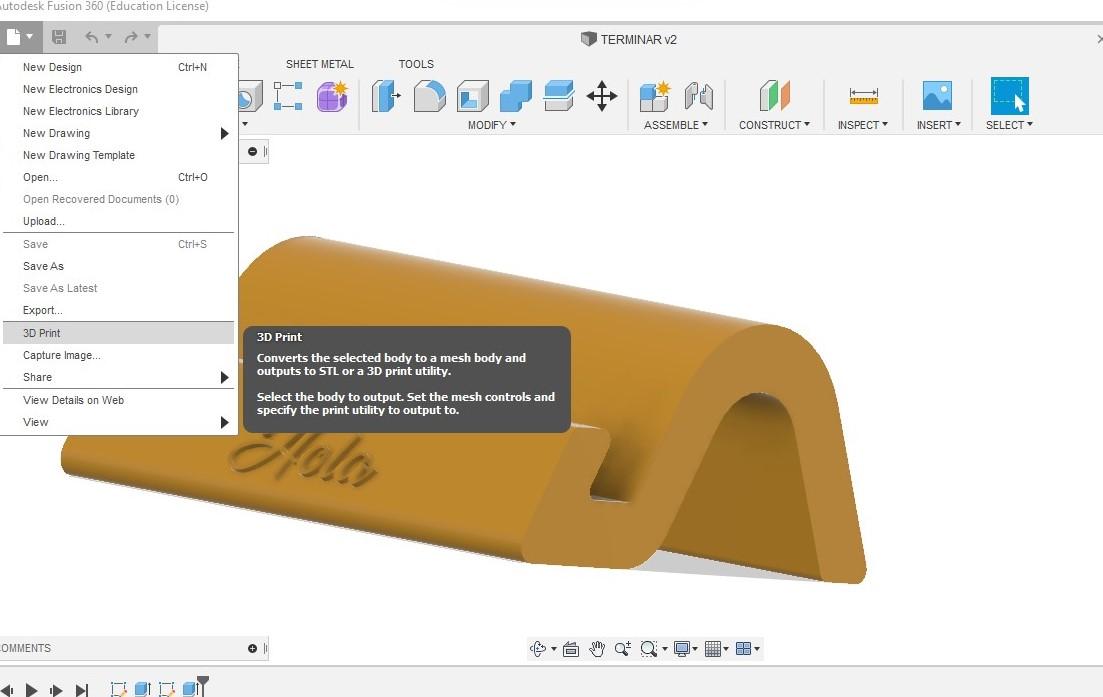Choose Save As menu entry
The height and width of the screenshot is (697, 1103).
[118, 266]
